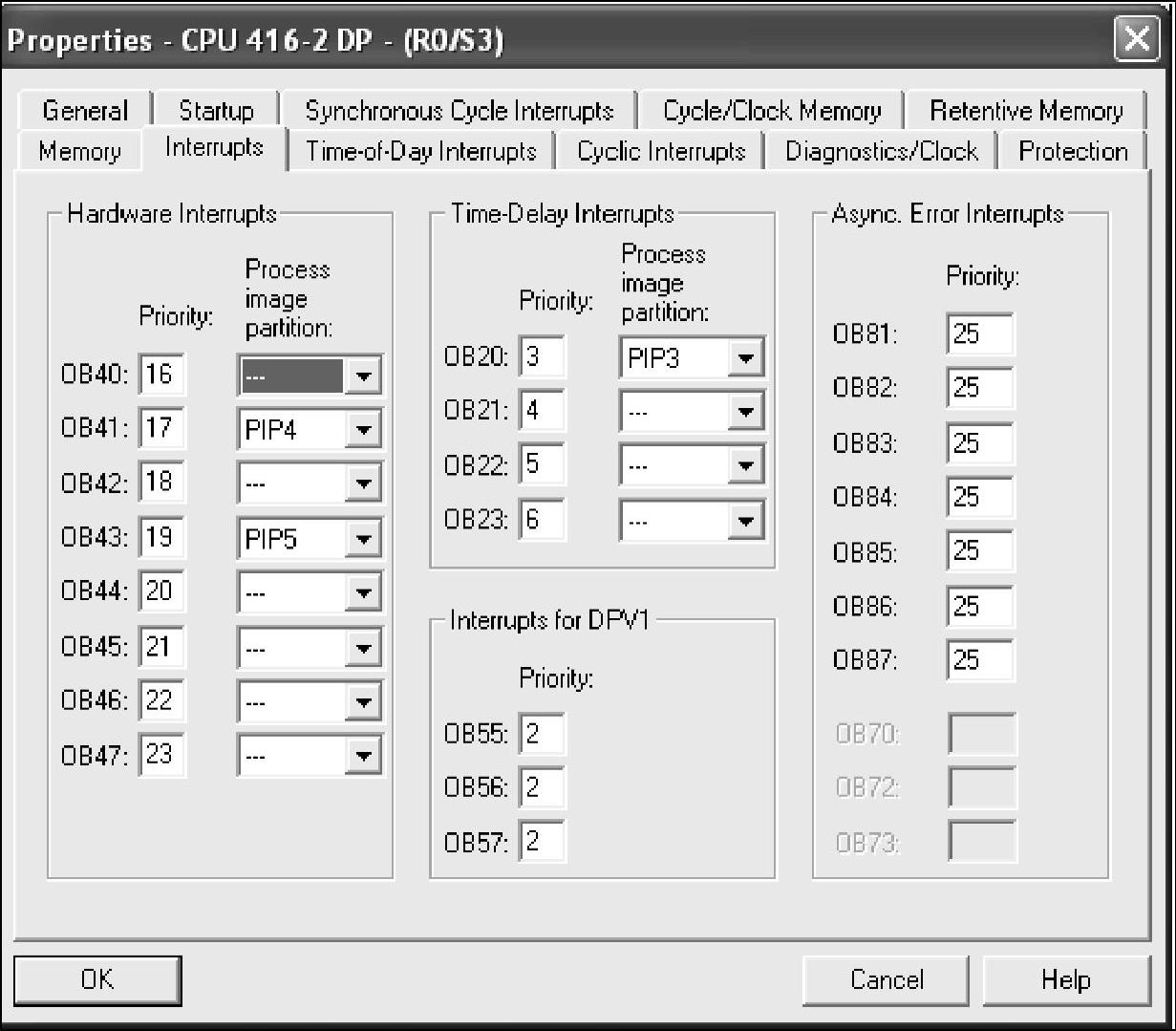Switch to the Retentive Memory tab

coord(1026,111)
